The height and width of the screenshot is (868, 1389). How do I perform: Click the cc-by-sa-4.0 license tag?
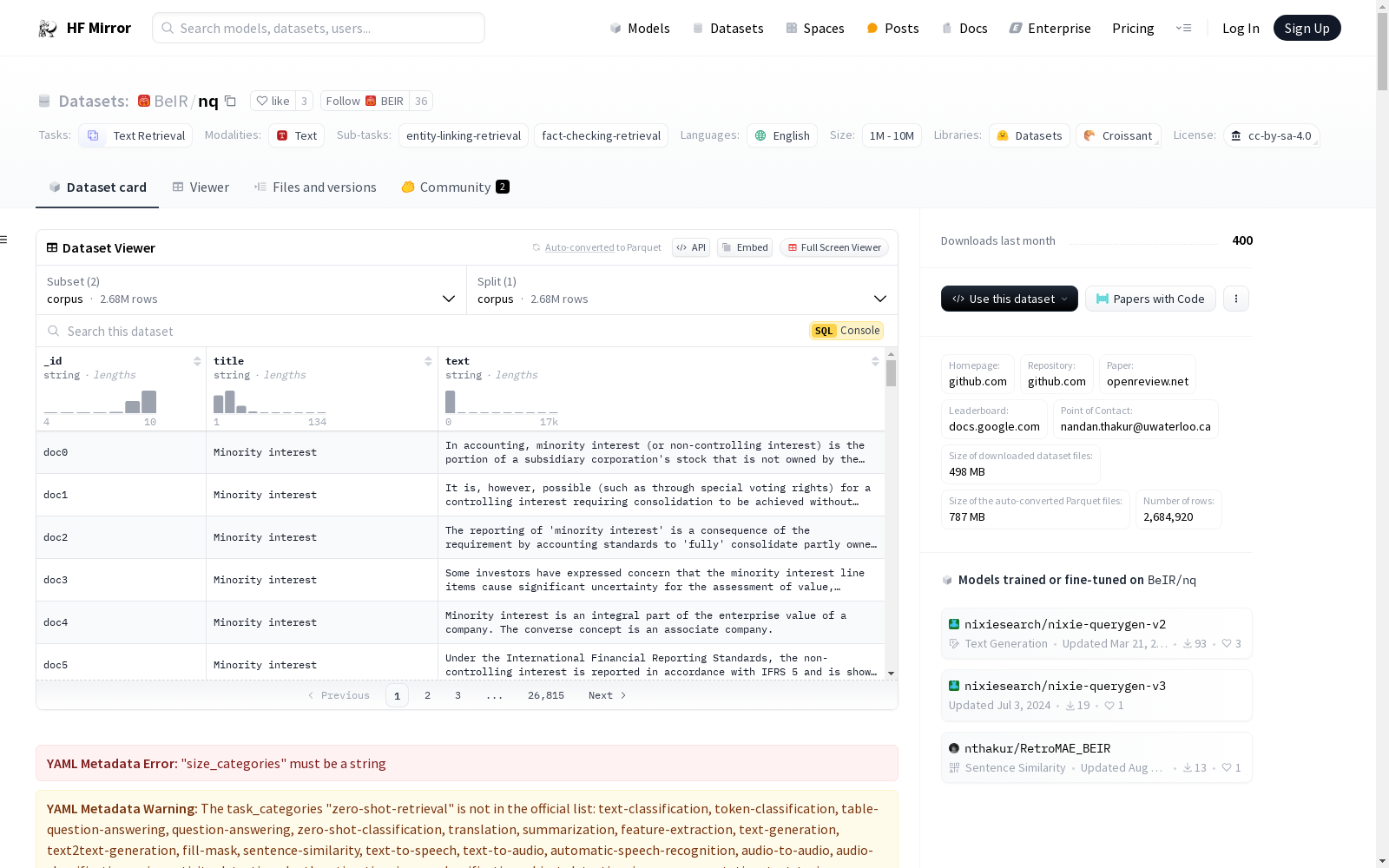click(1272, 135)
